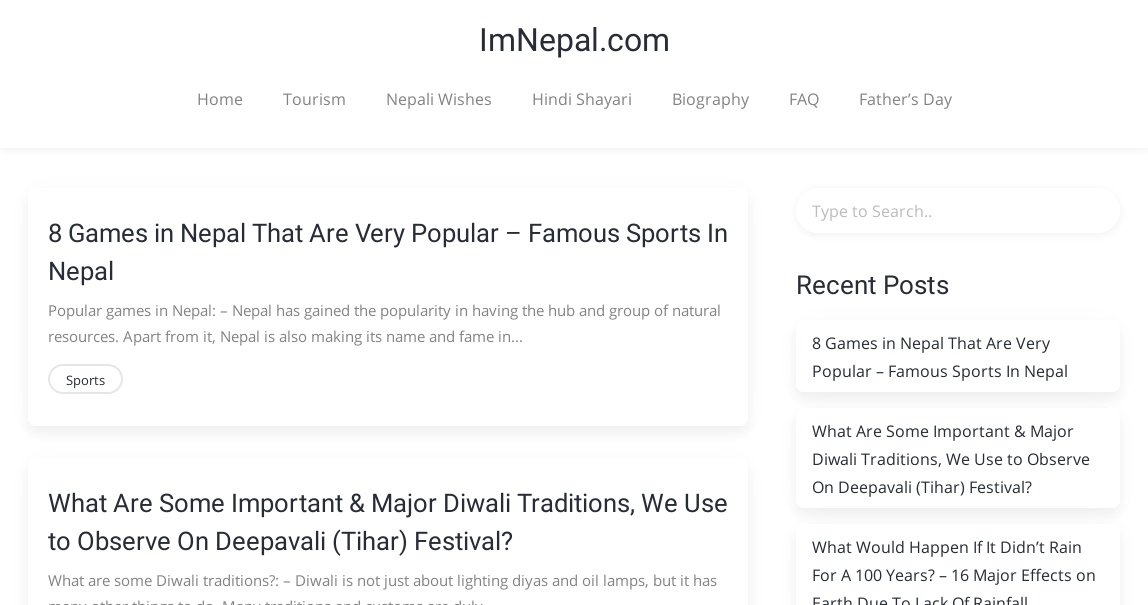
Task: Click the Diwali recent post card
Action: point(958,458)
